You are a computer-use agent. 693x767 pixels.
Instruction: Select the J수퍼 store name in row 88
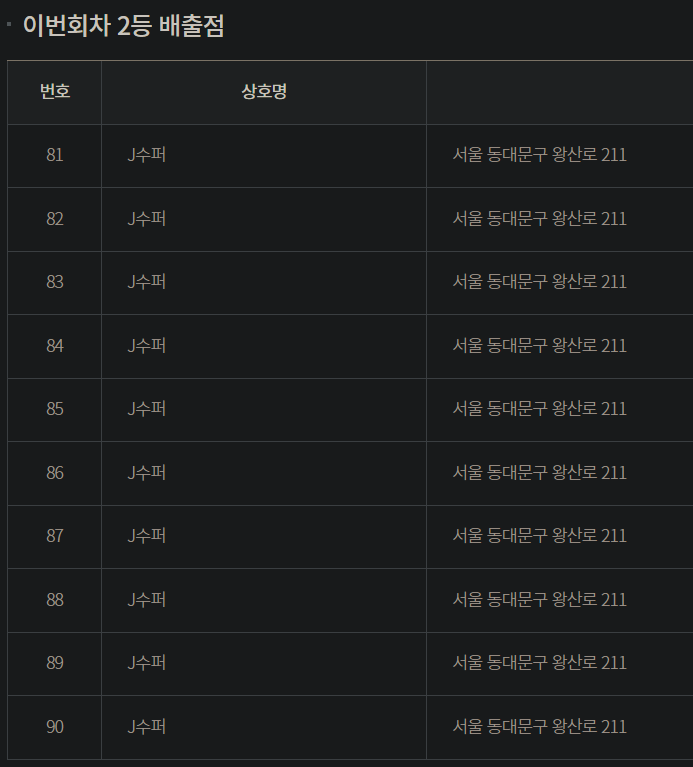[x=147, y=600]
